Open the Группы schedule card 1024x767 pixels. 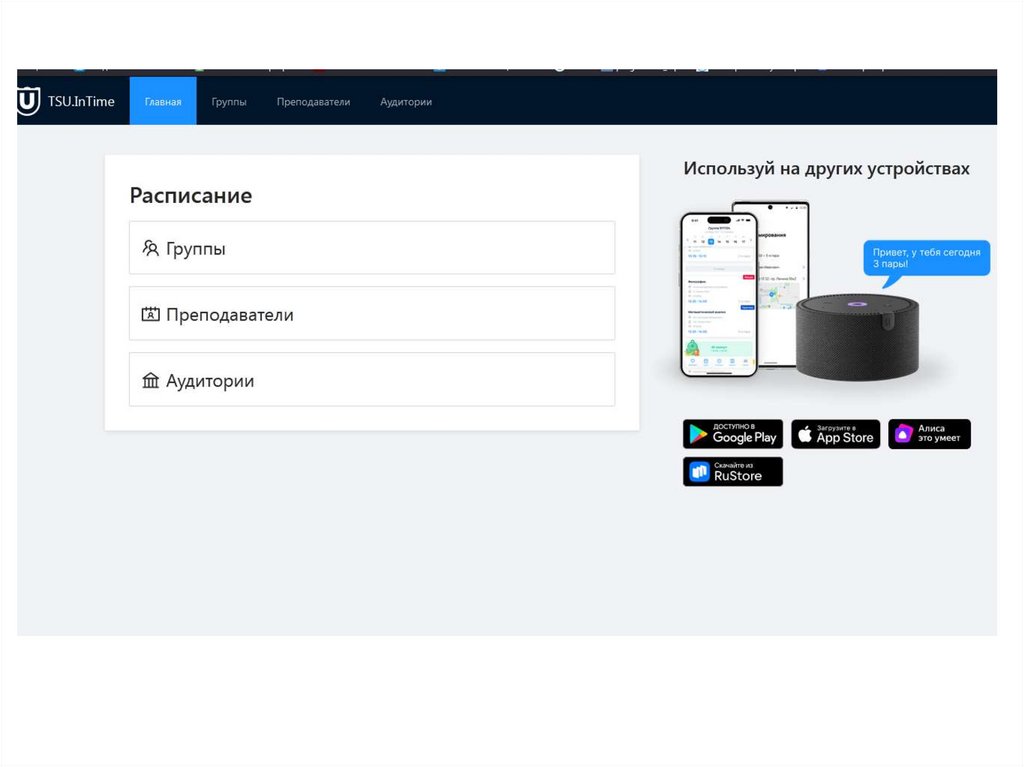[x=372, y=248]
